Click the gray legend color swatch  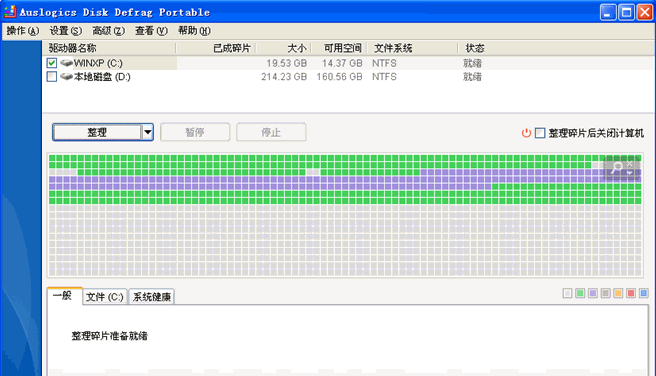605,293
